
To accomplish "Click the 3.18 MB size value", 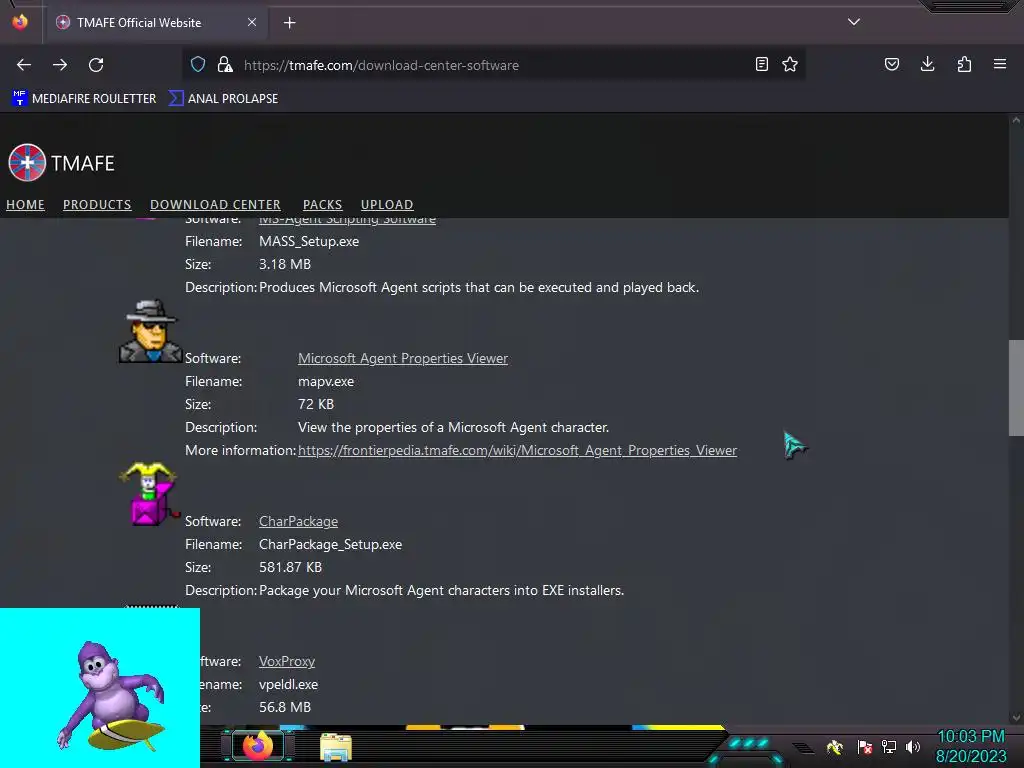I will 285,264.
